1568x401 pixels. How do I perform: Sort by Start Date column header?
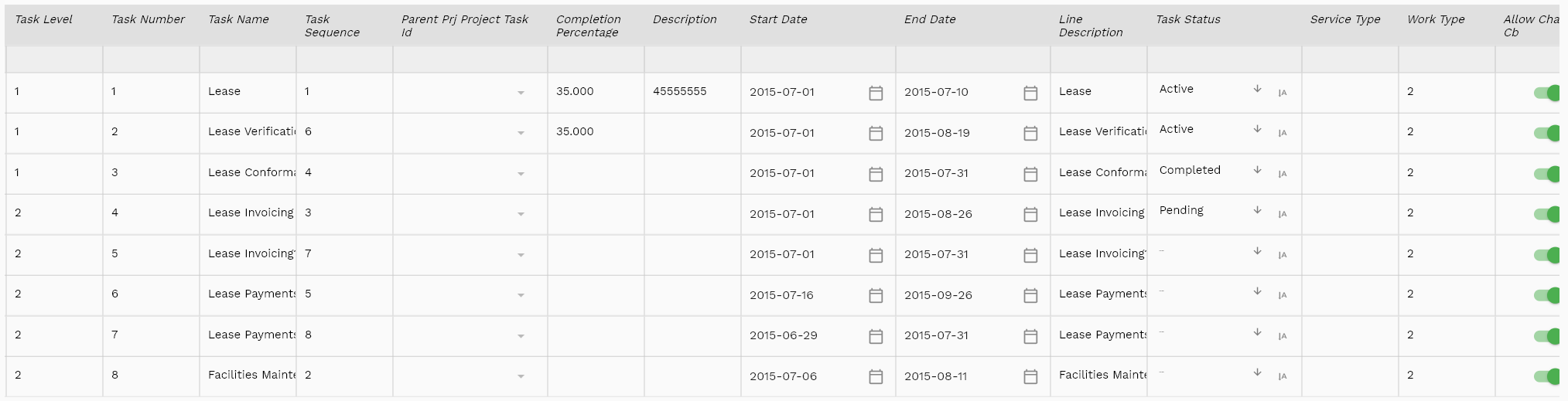pos(778,19)
